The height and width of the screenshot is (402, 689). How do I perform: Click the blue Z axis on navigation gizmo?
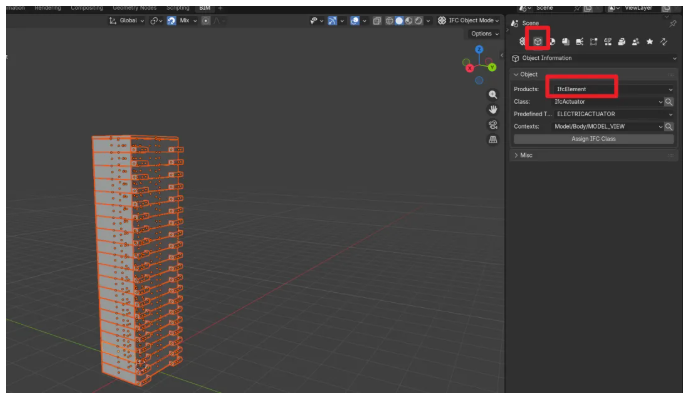(479, 49)
